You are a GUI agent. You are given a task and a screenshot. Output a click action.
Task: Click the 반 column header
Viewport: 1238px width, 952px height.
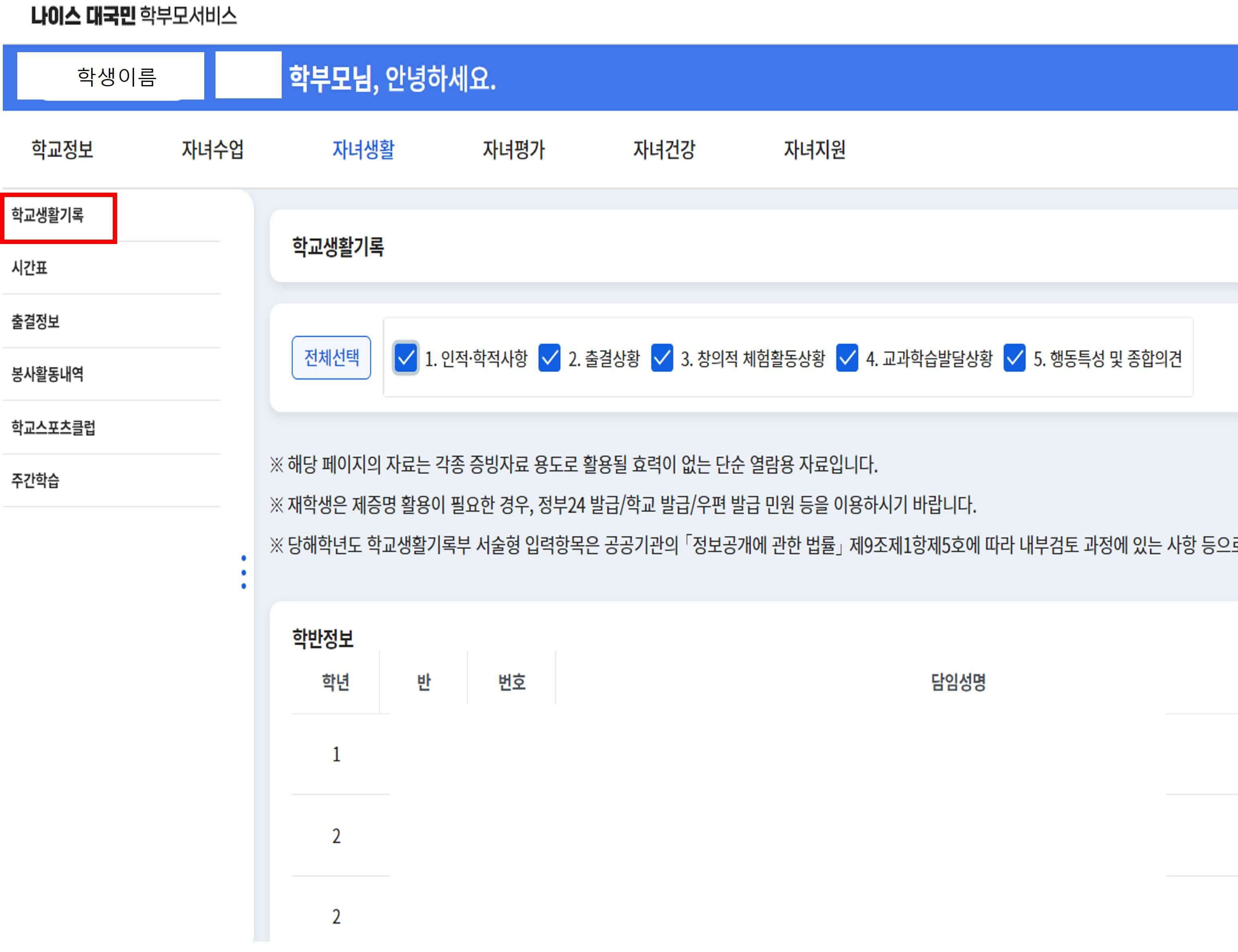424,682
